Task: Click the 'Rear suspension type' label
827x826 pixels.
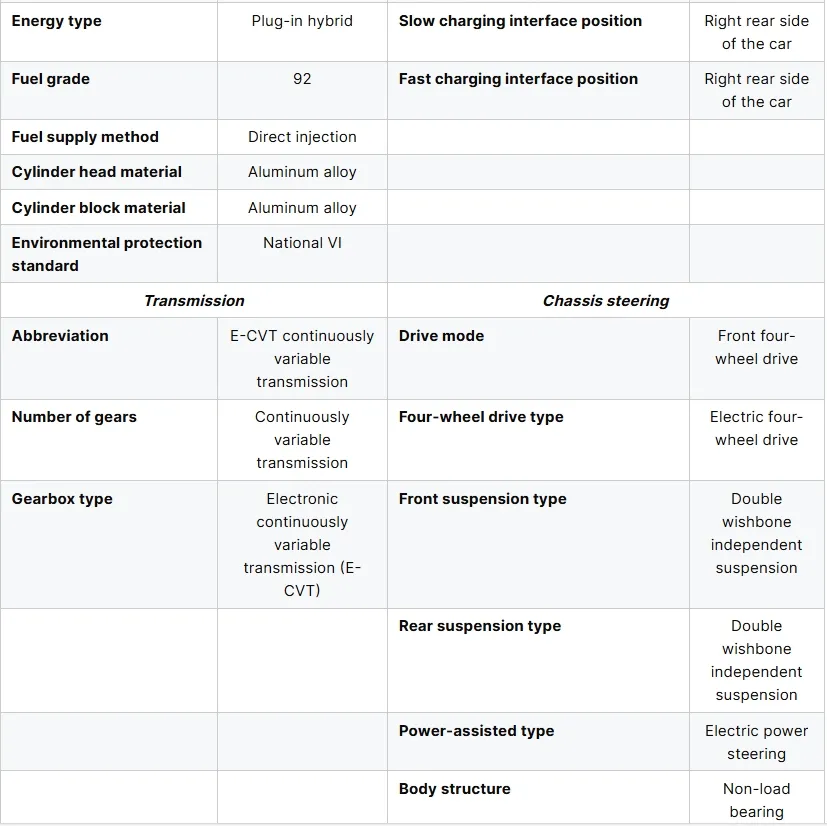Action: point(480,626)
